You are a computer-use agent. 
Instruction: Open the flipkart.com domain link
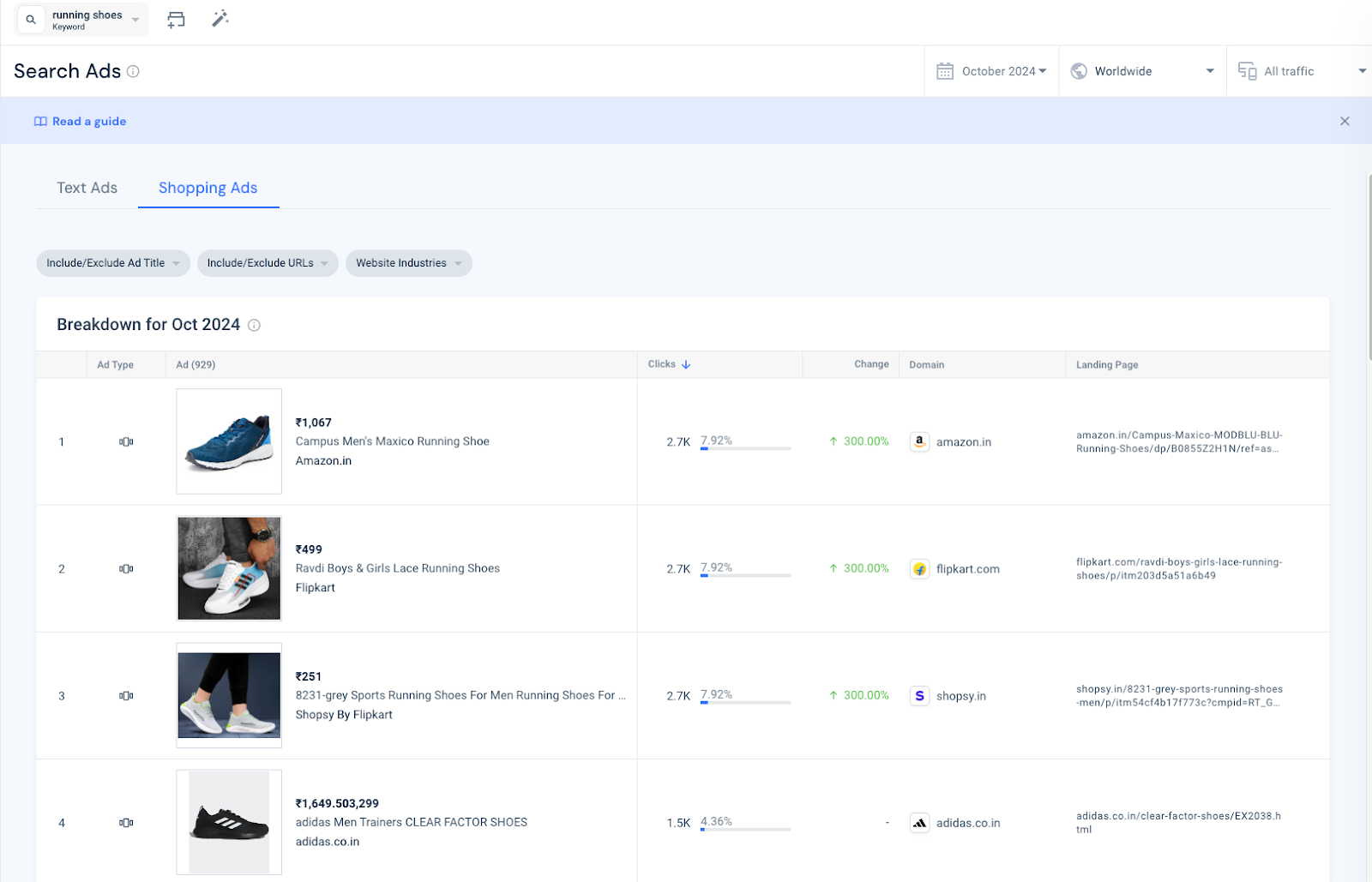(x=968, y=569)
